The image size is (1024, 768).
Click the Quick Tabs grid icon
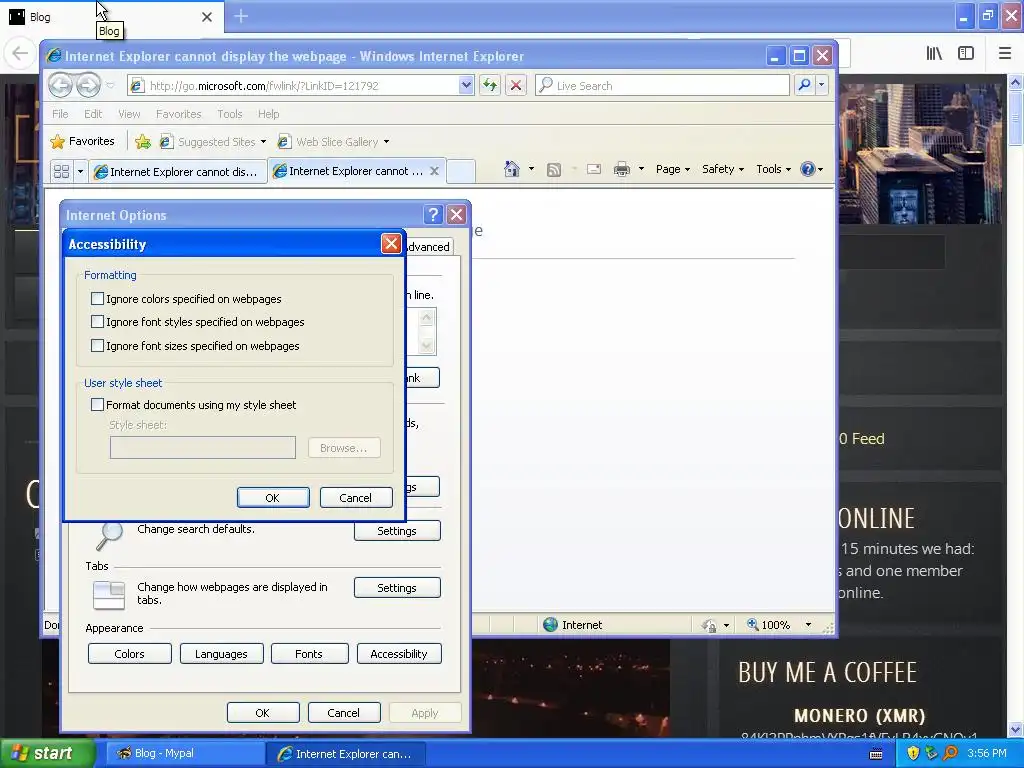pos(61,171)
